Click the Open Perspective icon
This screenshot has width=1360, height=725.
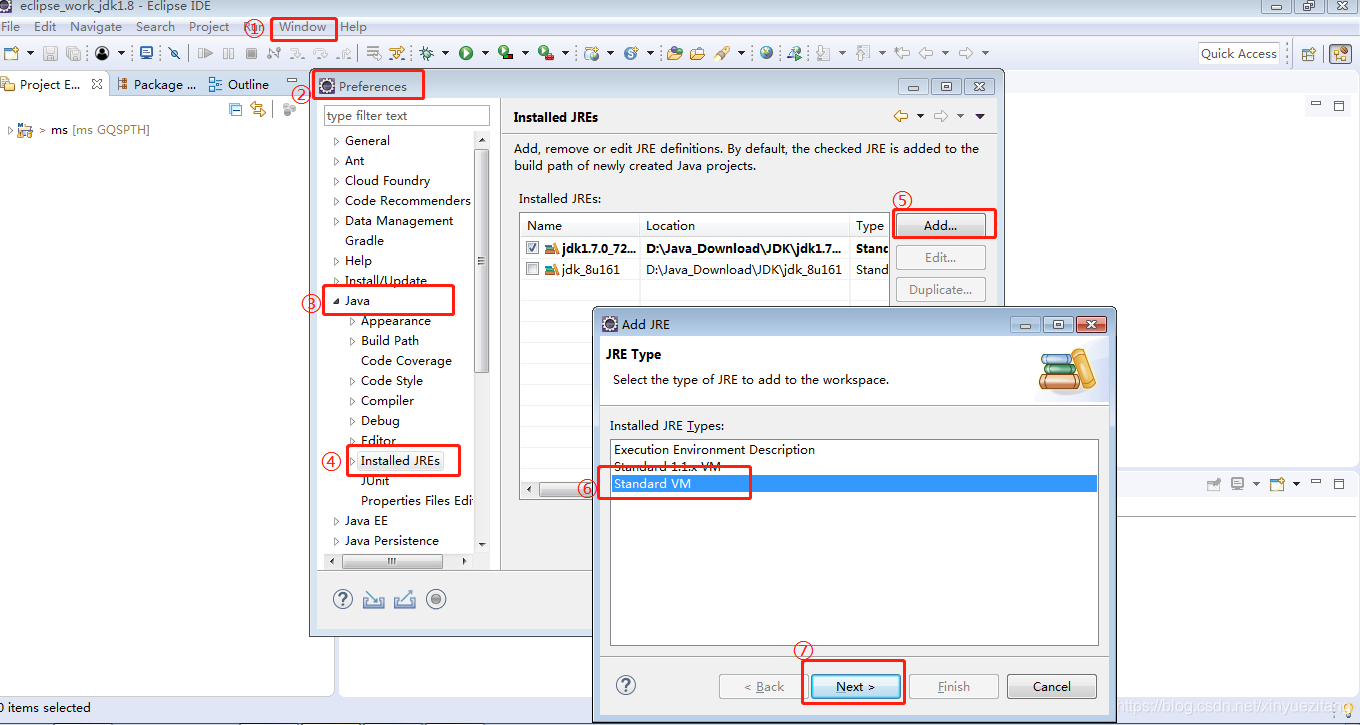click(1308, 54)
